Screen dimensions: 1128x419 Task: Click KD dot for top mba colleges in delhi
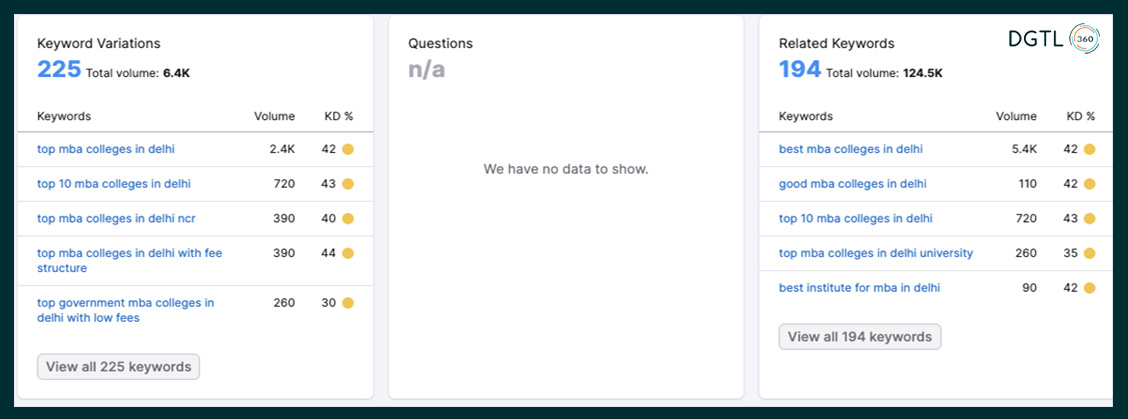pos(348,150)
